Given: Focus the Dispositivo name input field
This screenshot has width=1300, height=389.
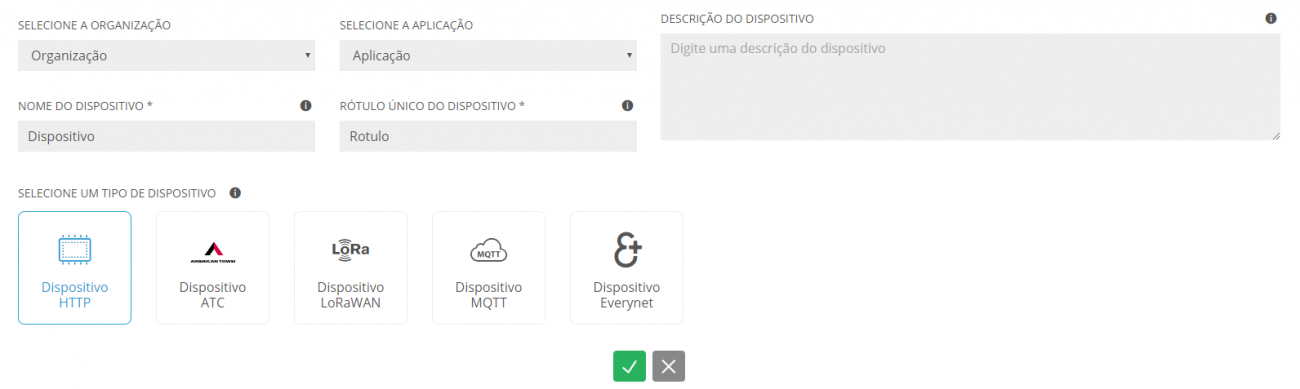Looking at the screenshot, I should pos(166,136).
